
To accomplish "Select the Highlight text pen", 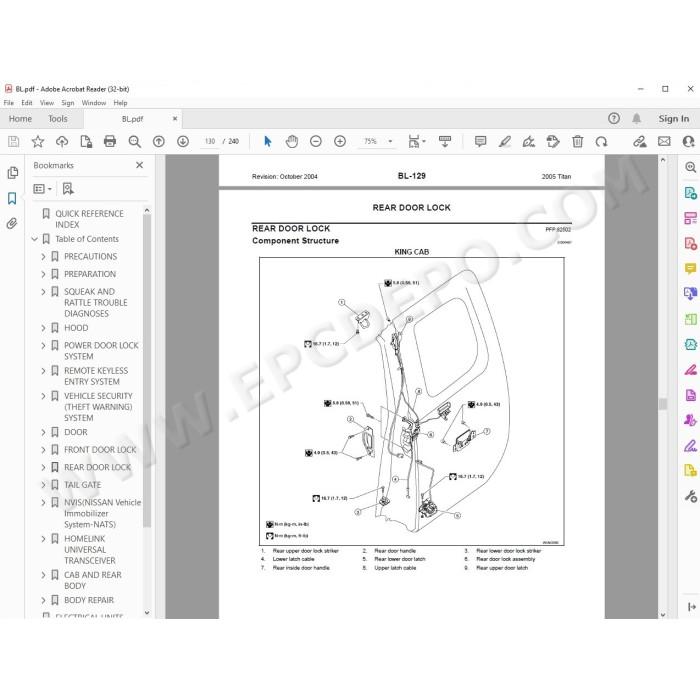I will 505,142.
